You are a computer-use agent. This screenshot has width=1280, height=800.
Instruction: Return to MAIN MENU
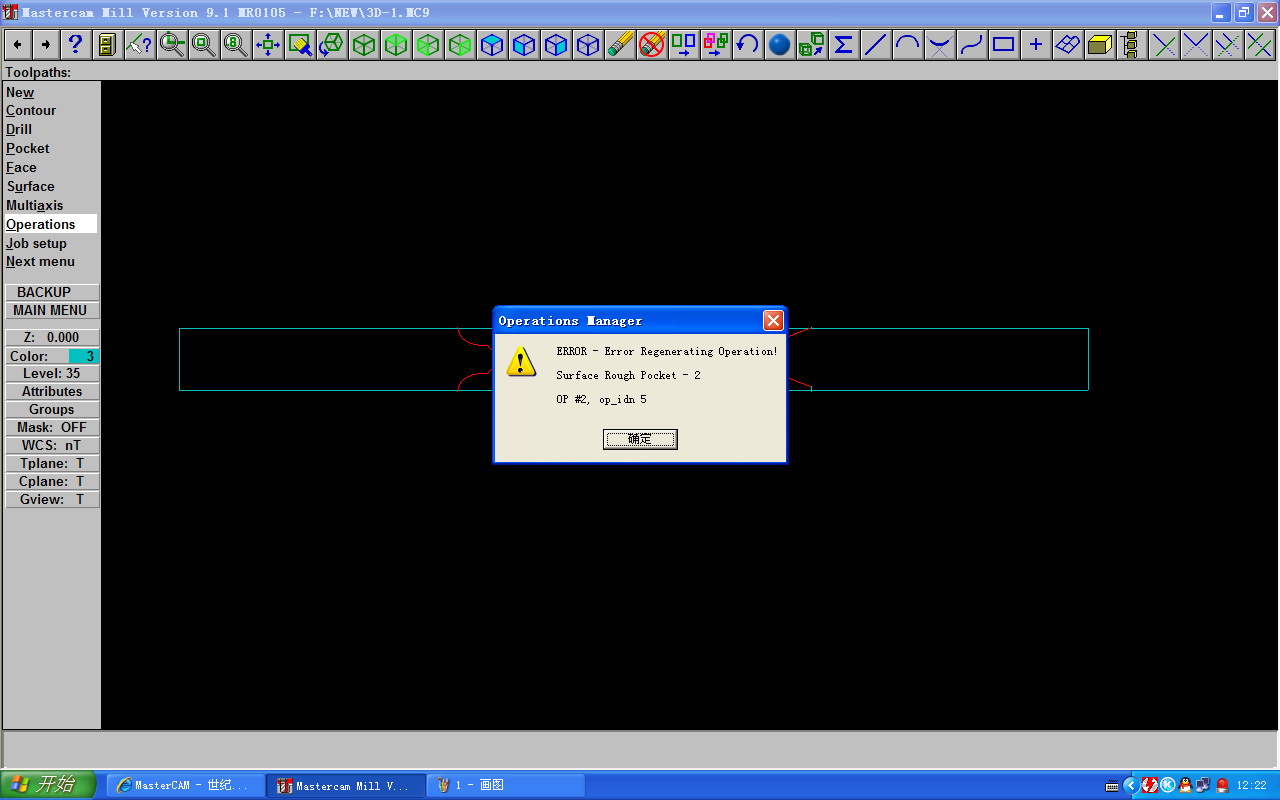click(52, 310)
